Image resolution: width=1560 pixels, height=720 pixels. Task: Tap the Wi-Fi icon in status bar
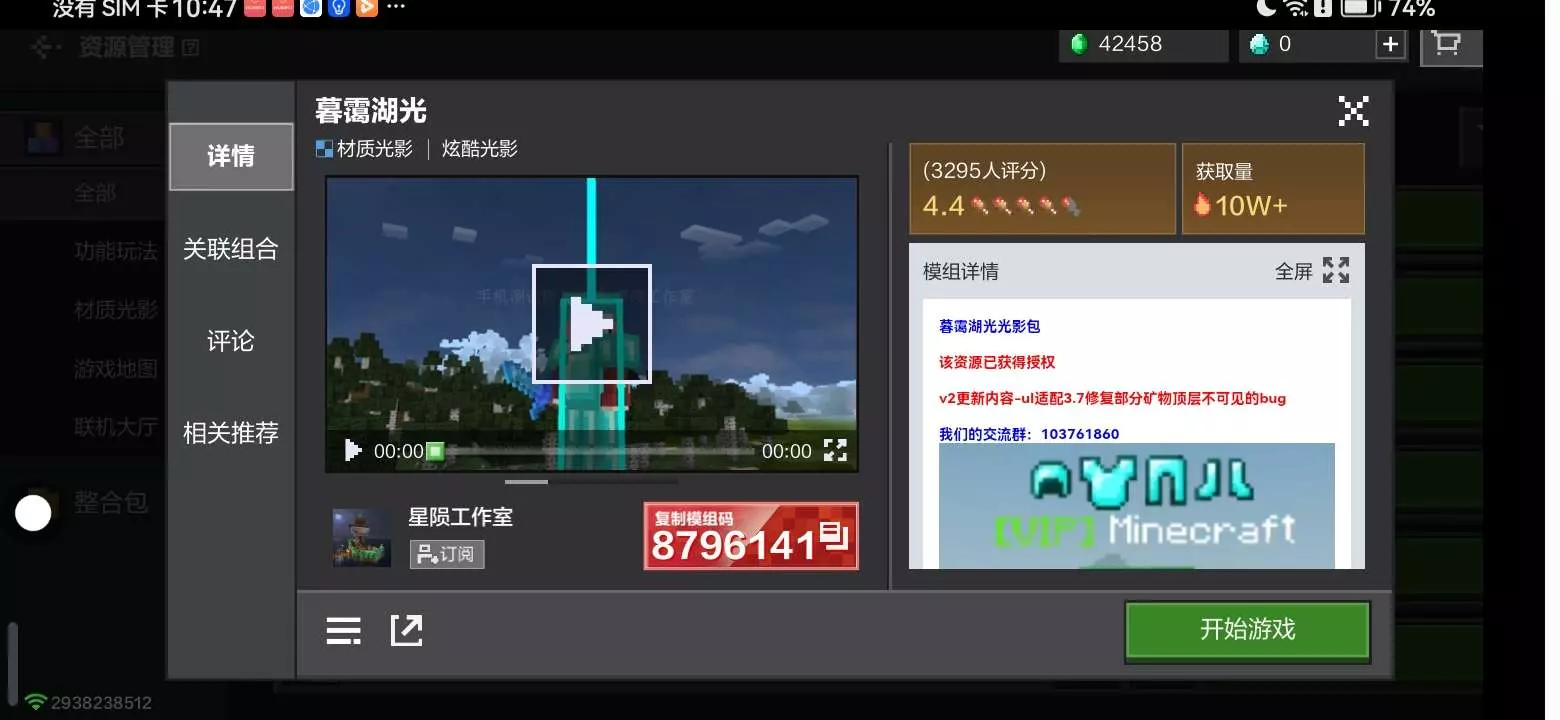pos(1296,9)
